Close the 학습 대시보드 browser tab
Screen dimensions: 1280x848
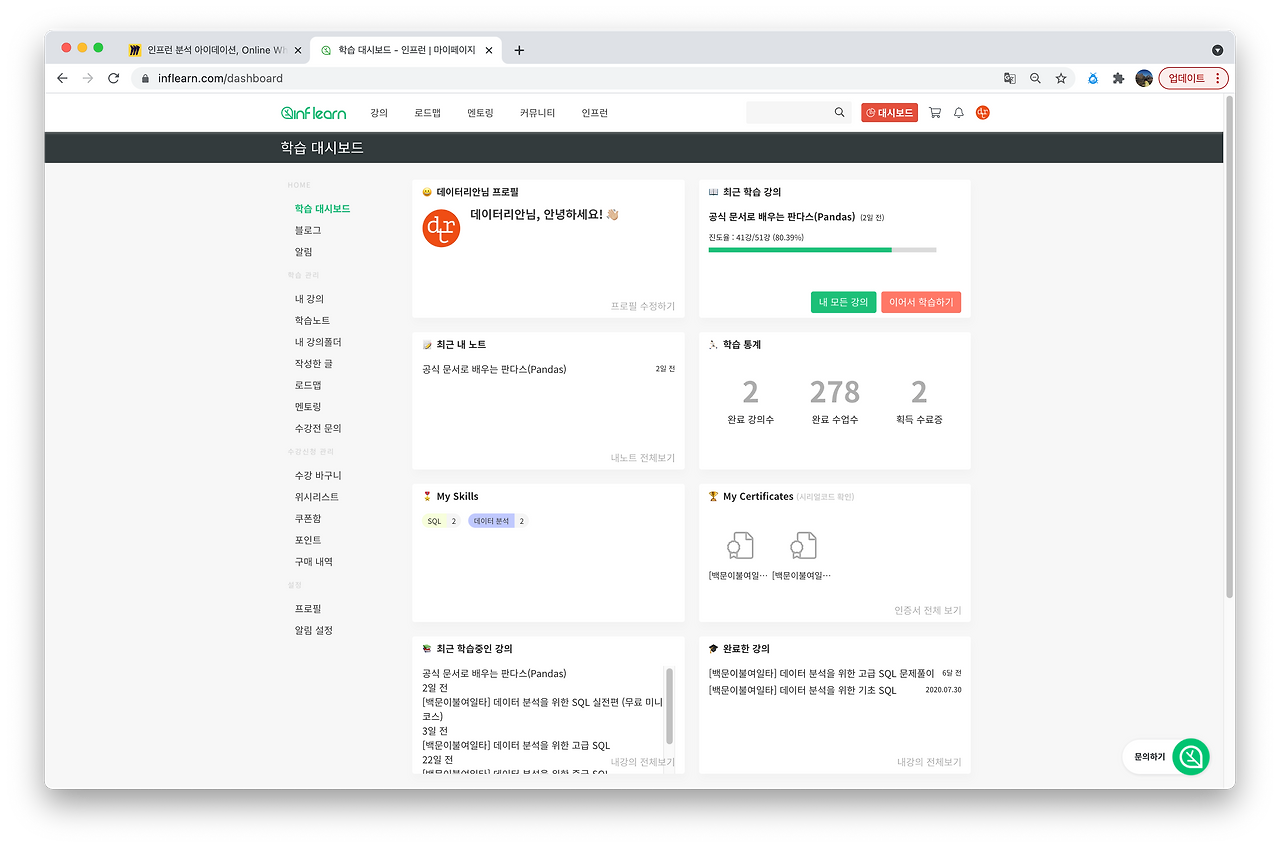[491, 50]
